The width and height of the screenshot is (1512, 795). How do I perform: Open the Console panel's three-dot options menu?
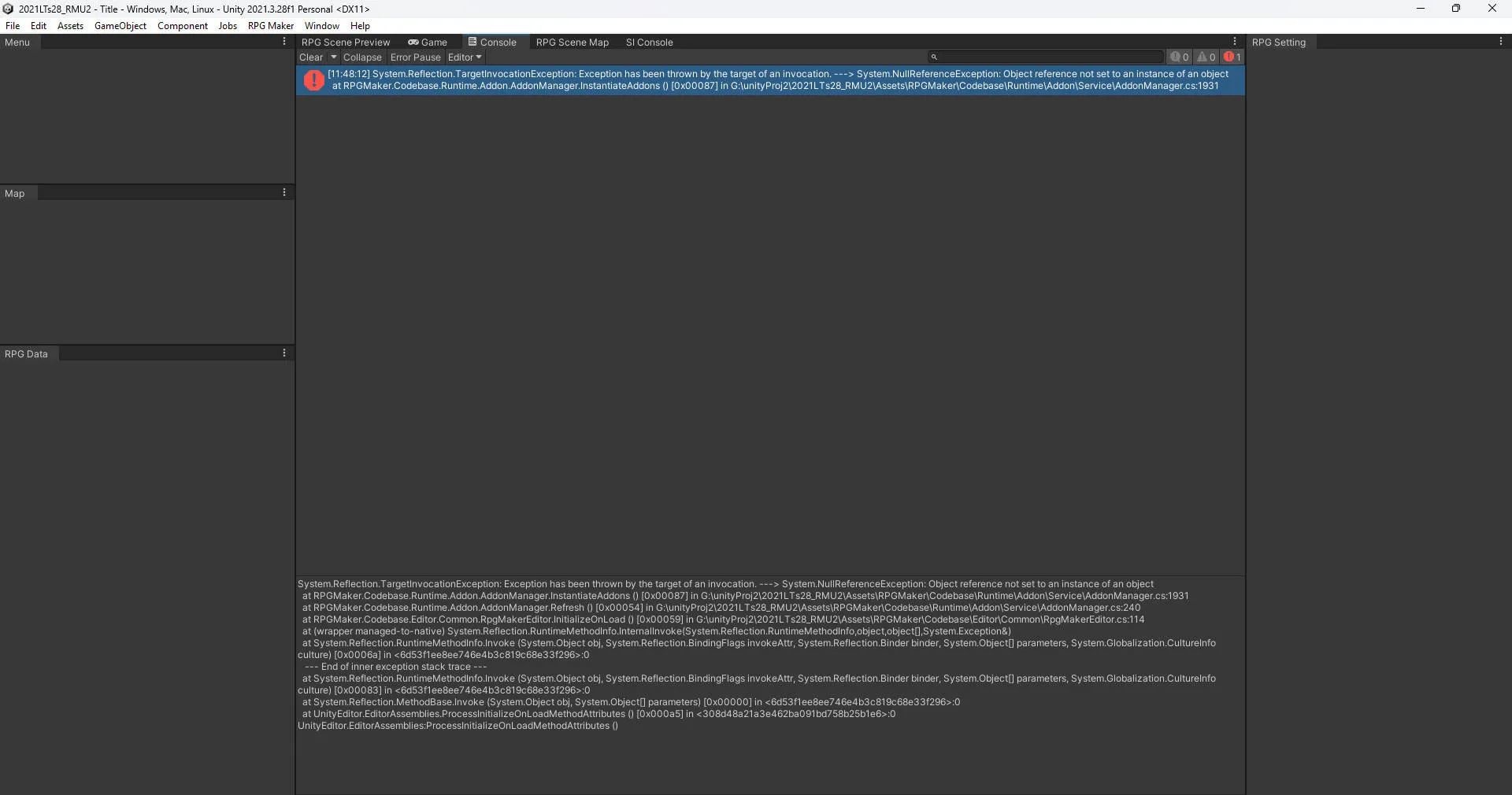coord(1234,42)
